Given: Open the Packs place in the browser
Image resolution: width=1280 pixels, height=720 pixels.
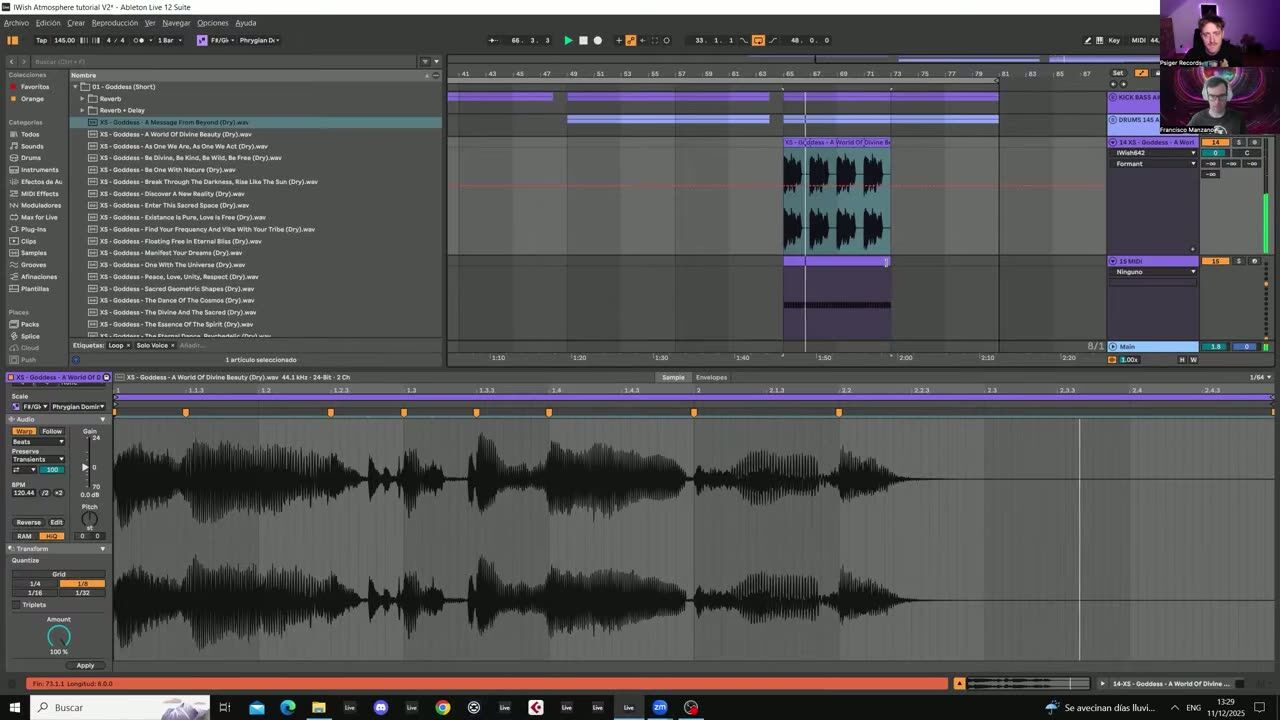Looking at the screenshot, I should 30,324.
